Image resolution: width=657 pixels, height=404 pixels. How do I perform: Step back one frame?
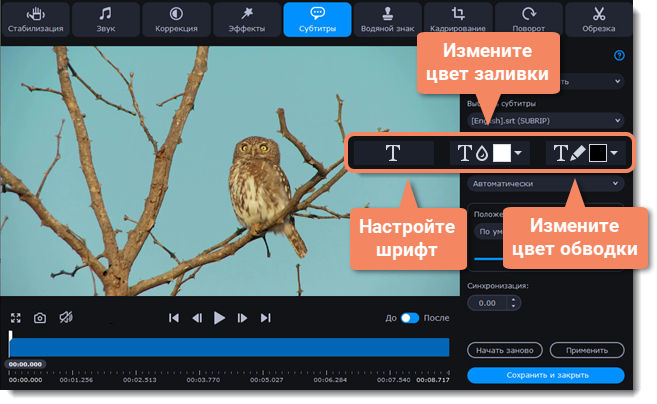tap(196, 318)
